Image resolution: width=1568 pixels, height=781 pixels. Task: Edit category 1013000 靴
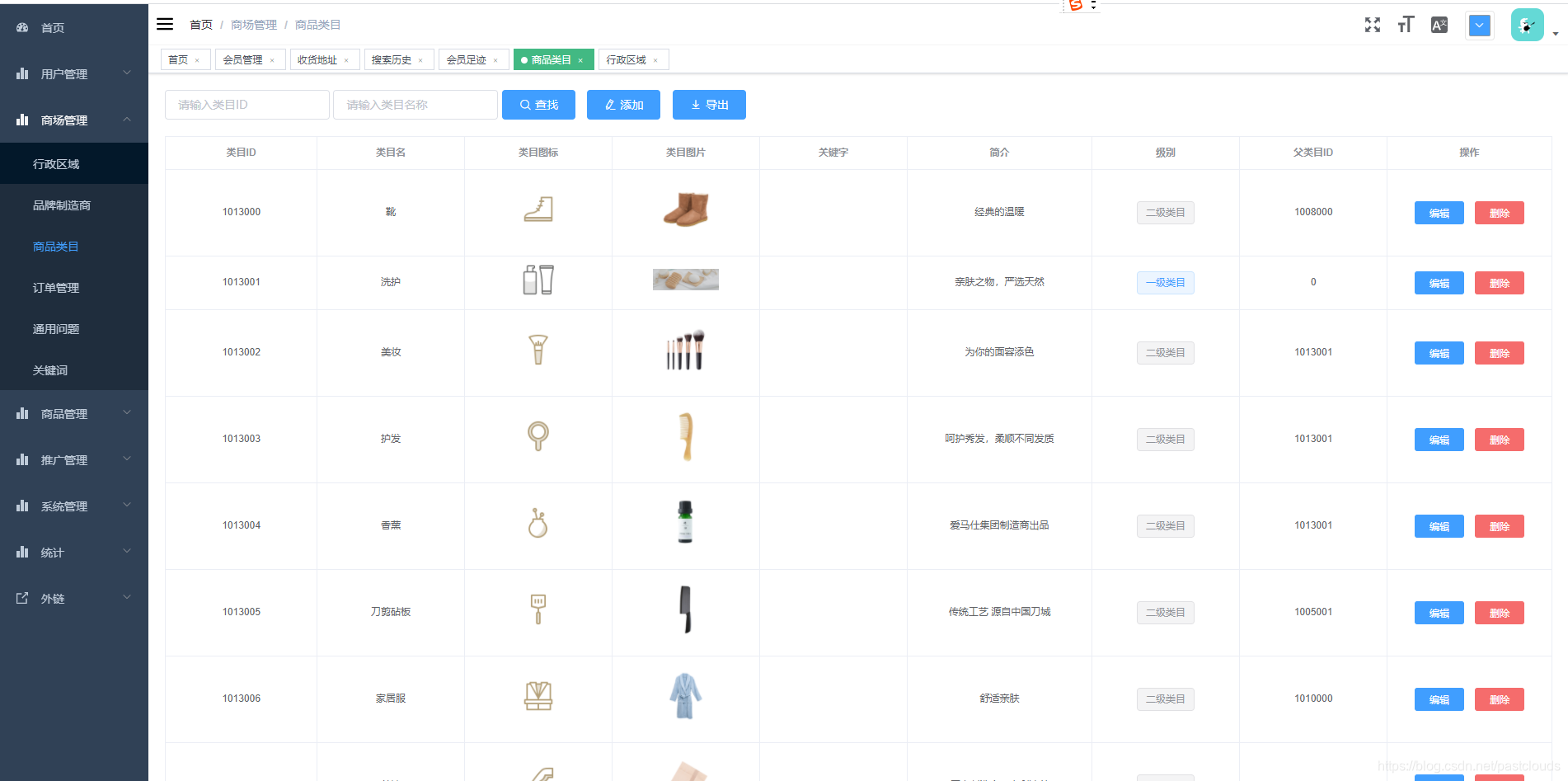[x=1439, y=213]
